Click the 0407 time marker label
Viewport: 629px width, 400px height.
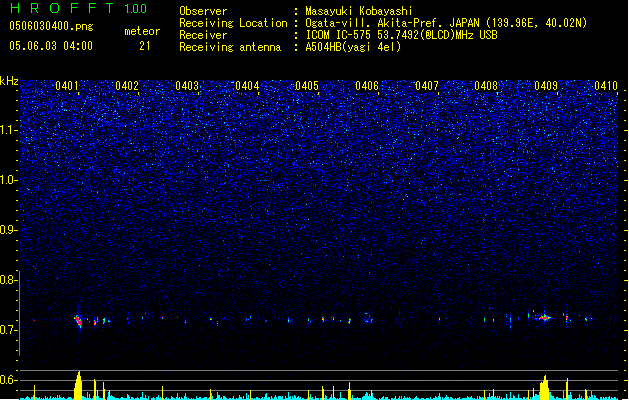click(x=427, y=86)
